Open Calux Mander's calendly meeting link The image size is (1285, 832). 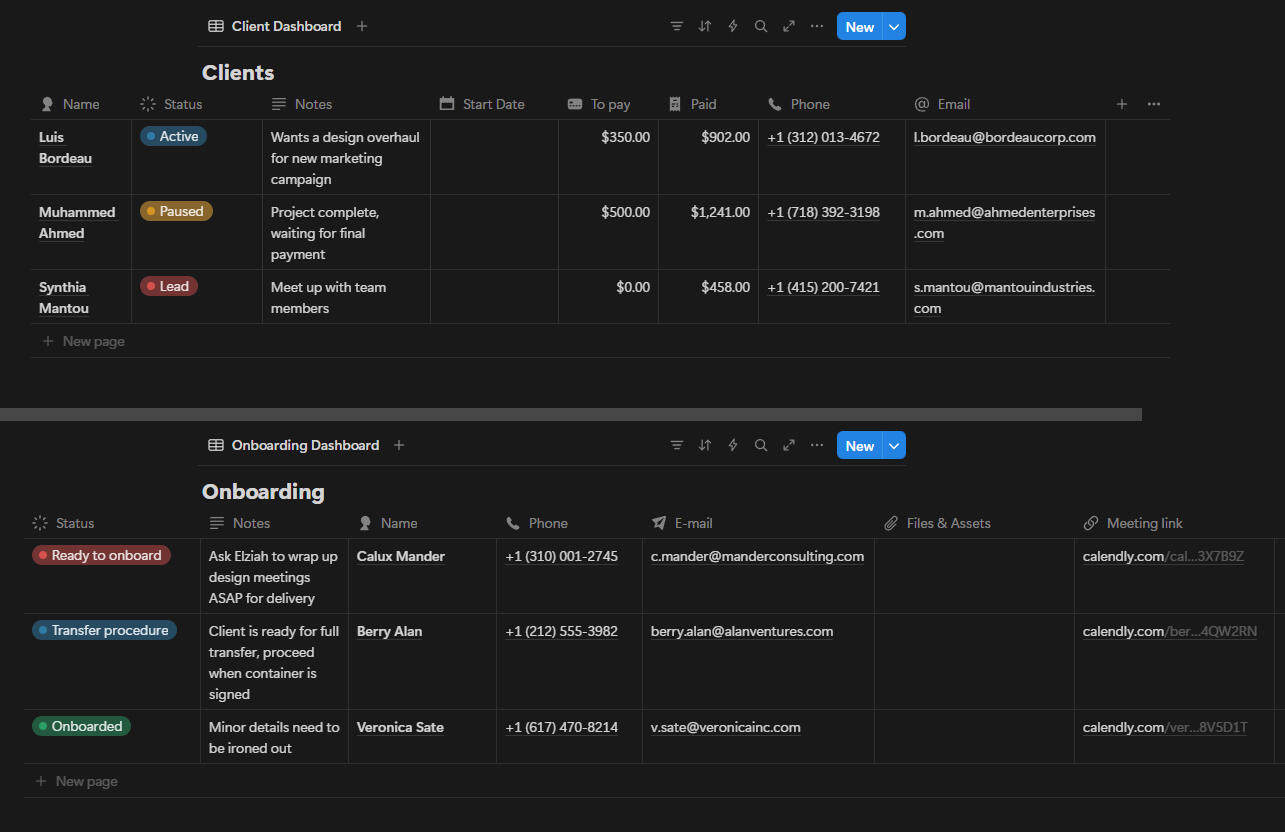tap(1163, 557)
